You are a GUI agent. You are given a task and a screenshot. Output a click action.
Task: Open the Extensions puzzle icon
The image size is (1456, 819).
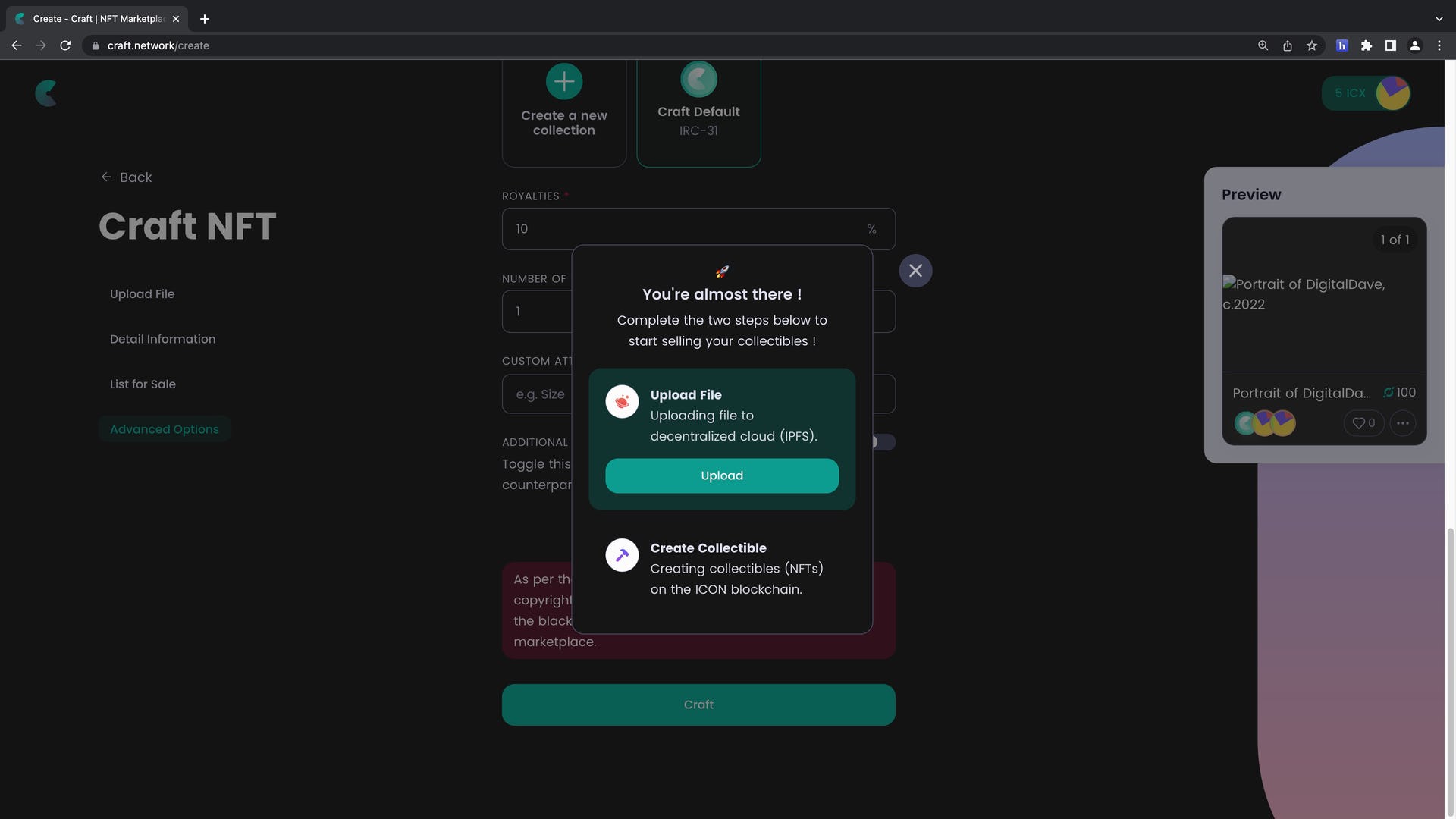click(1366, 45)
